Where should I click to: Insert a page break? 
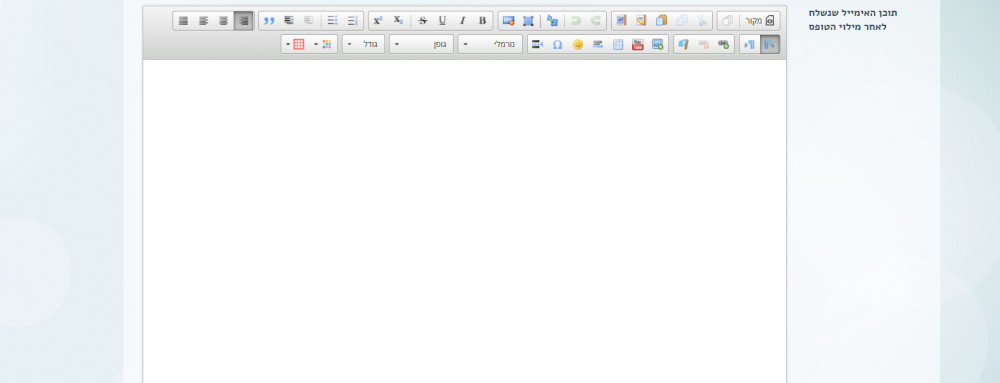(x=537, y=45)
